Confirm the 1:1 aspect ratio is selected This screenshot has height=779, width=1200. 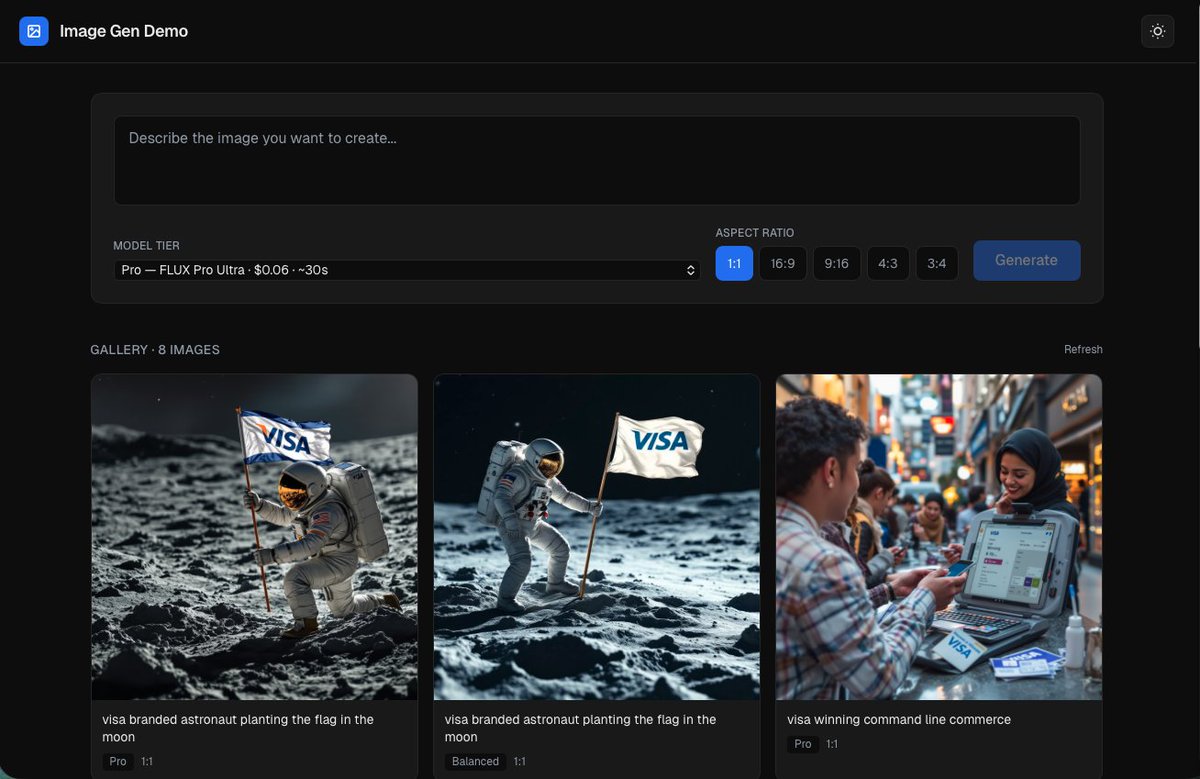(734, 263)
